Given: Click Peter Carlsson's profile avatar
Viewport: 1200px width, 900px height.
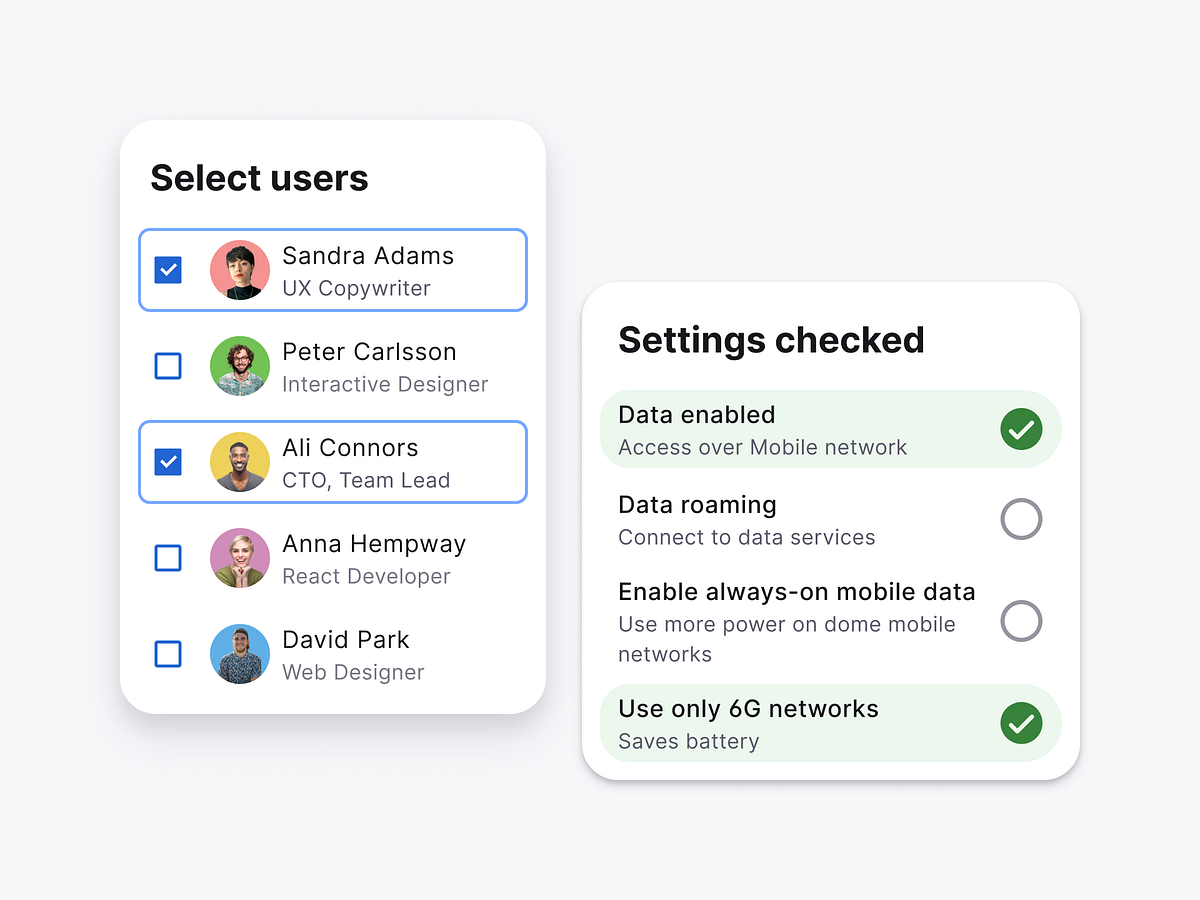Looking at the screenshot, I should pos(240,366).
